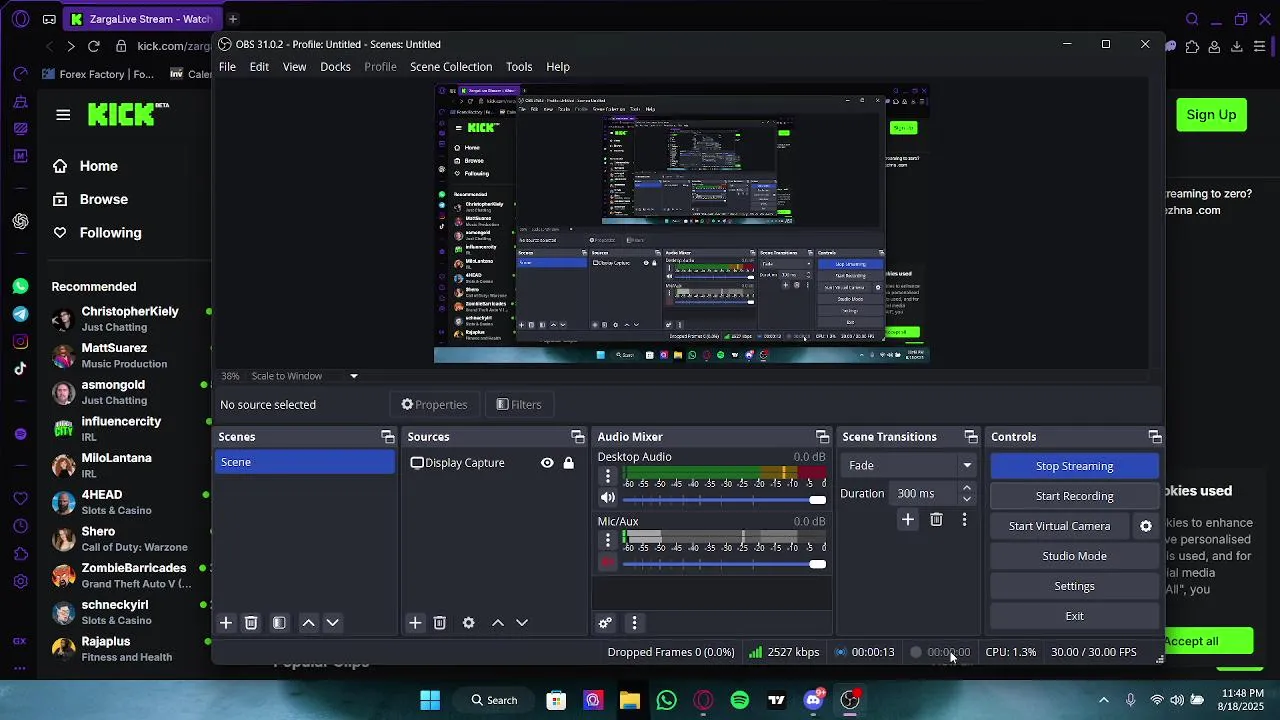Click transition Duration 300 ms field
Image resolution: width=1280 pixels, height=720 pixels.
tap(925, 493)
